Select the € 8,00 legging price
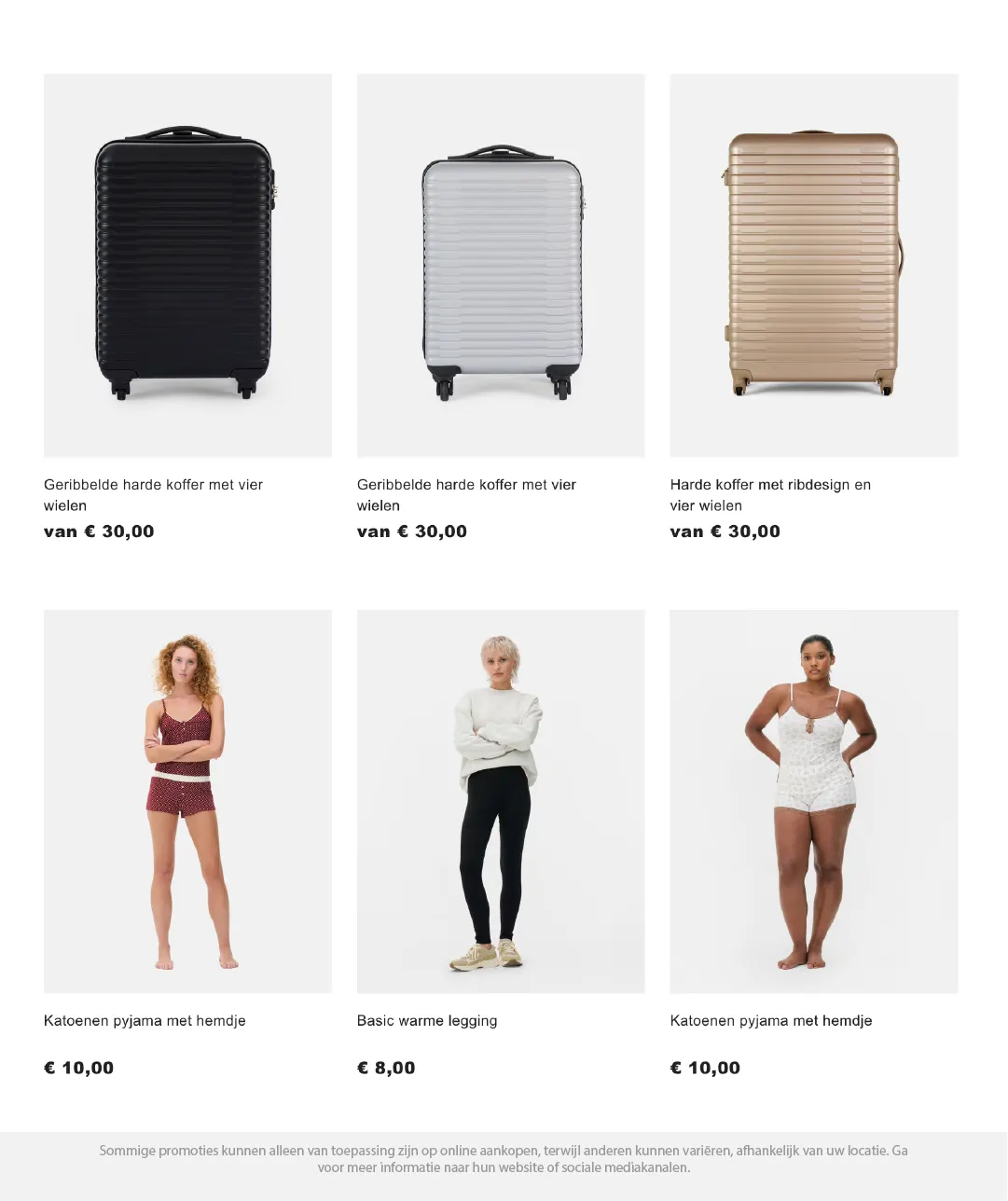This screenshot has width=1008, height=1201. click(386, 1068)
